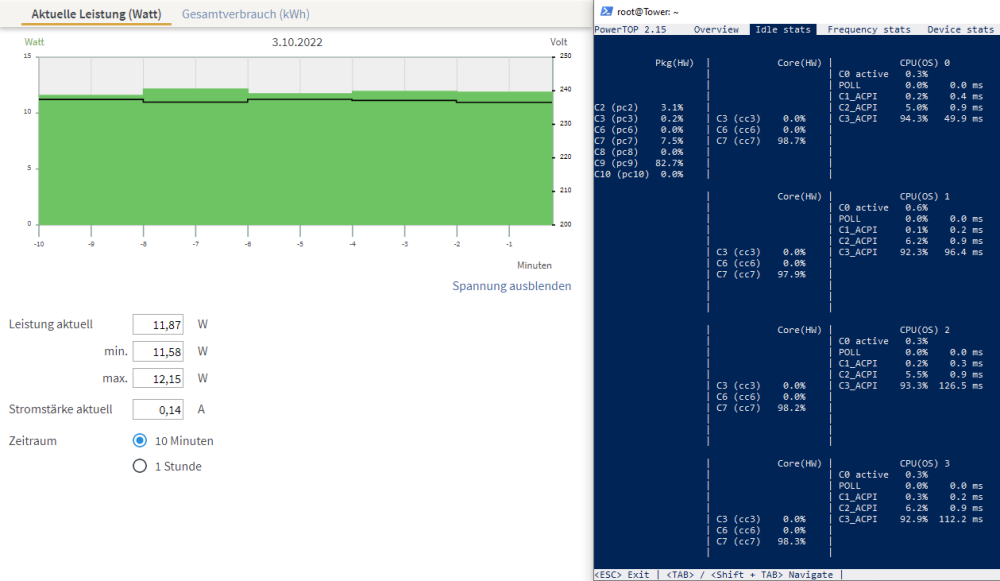
Task: Click the Volt axis label
Action: [559, 42]
